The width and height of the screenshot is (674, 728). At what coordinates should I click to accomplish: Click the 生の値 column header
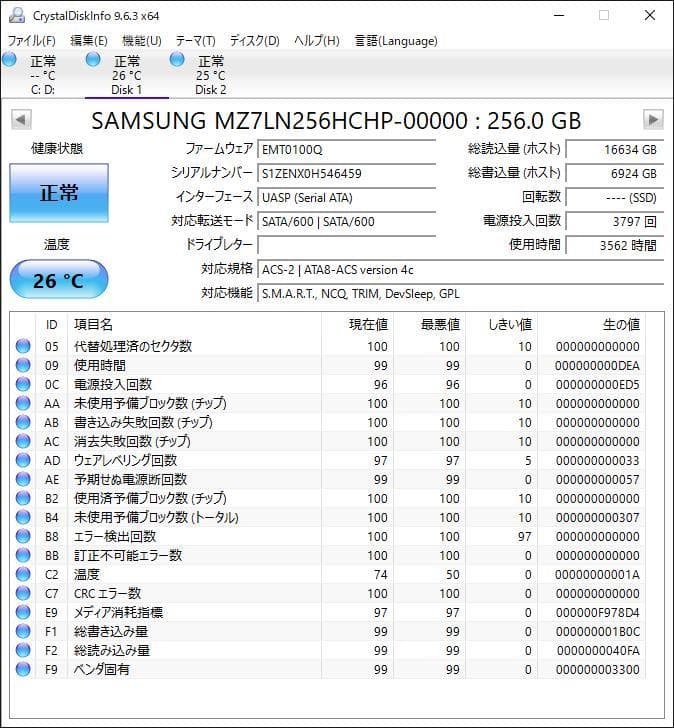[591, 325]
